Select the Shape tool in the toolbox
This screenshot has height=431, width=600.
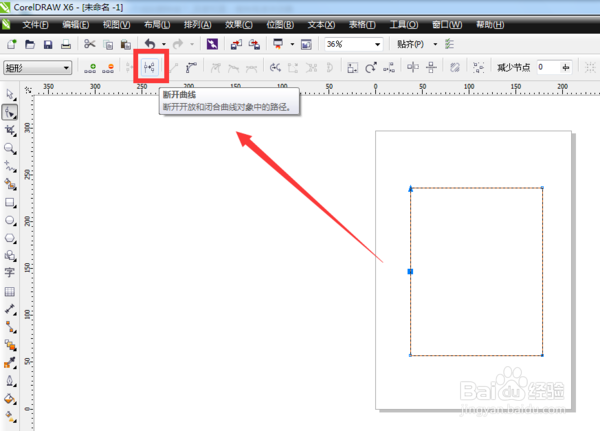(x=10, y=113)
